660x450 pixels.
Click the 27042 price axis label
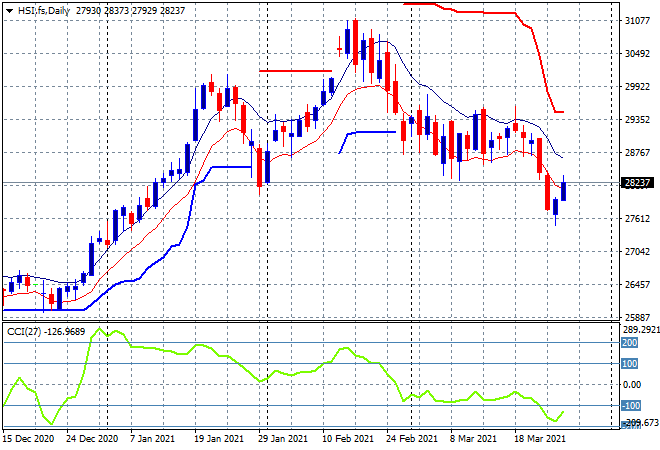(637, 252)
